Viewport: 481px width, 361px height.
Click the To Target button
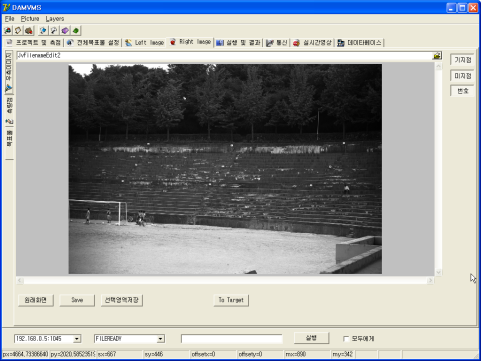pos(231,300)
